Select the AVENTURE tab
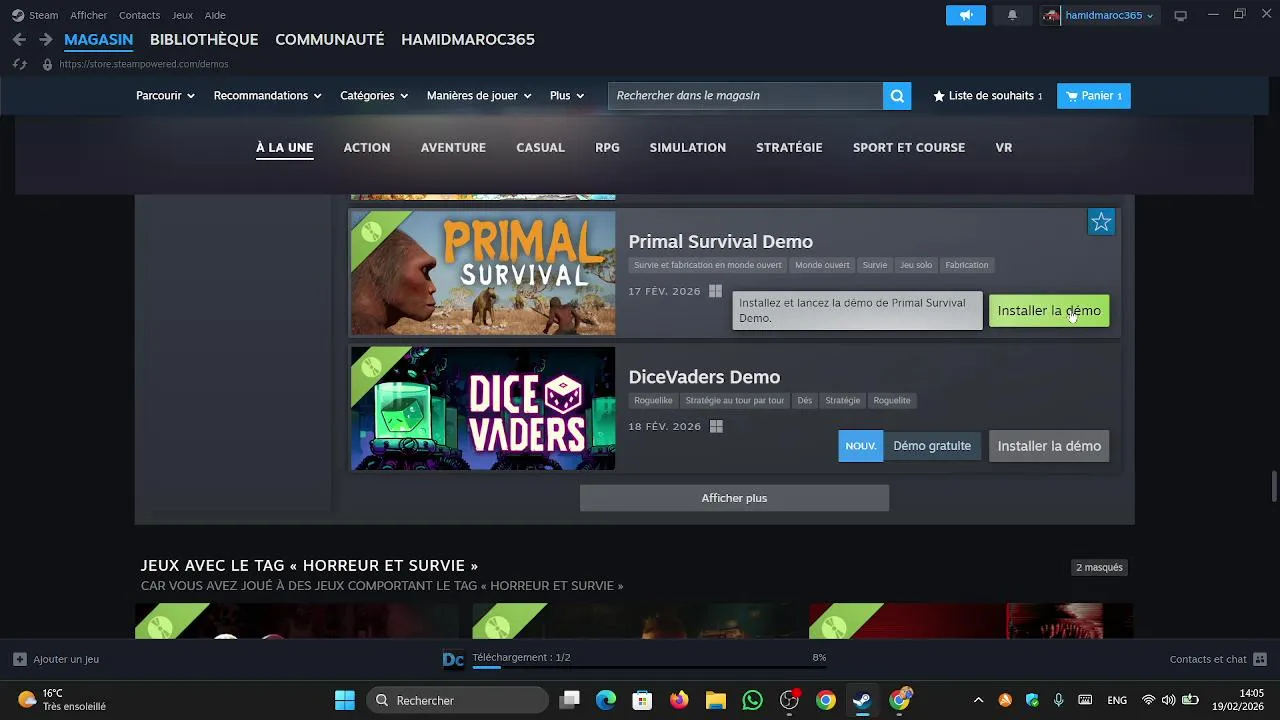Screen dimensions: 1280x720 click(453, 147)
